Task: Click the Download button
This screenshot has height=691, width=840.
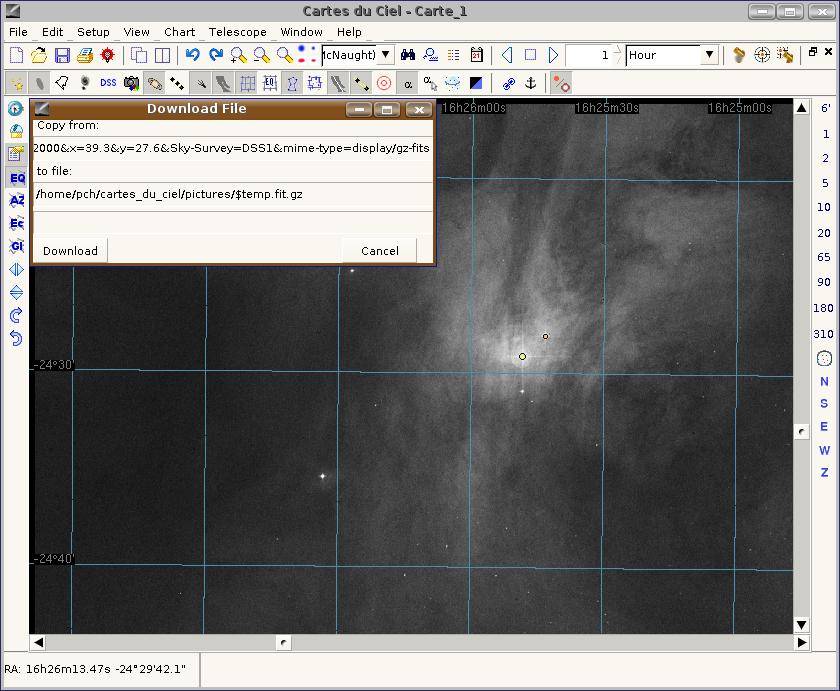Action: point(70,251)
